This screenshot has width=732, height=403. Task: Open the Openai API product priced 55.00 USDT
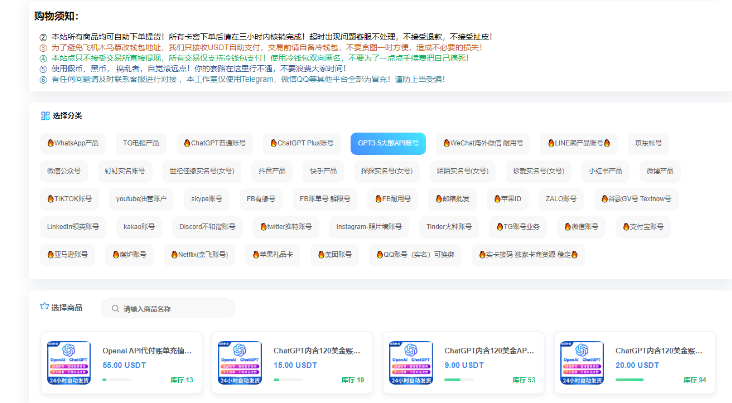[121, 363]
